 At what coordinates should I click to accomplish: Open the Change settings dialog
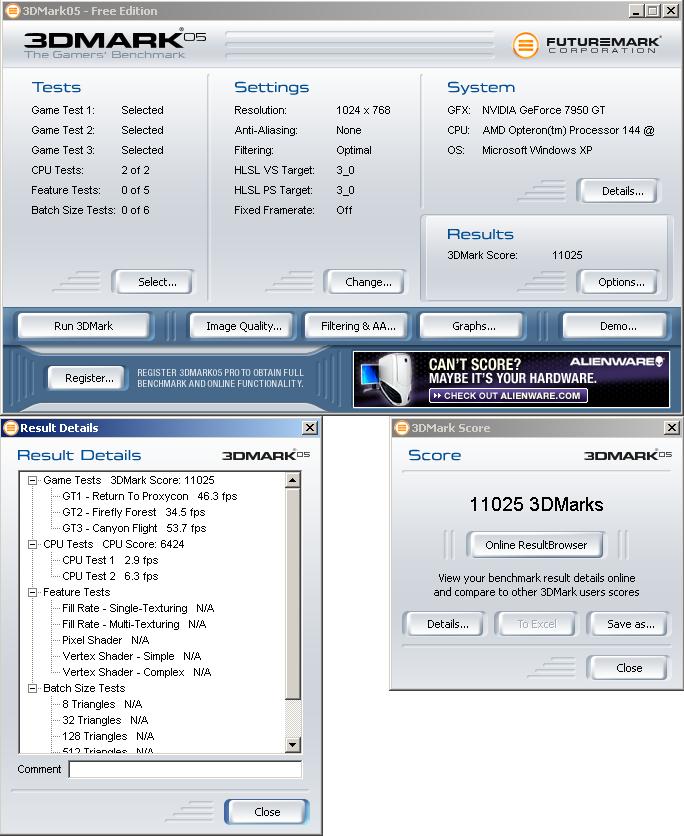[x=364, y=282]
